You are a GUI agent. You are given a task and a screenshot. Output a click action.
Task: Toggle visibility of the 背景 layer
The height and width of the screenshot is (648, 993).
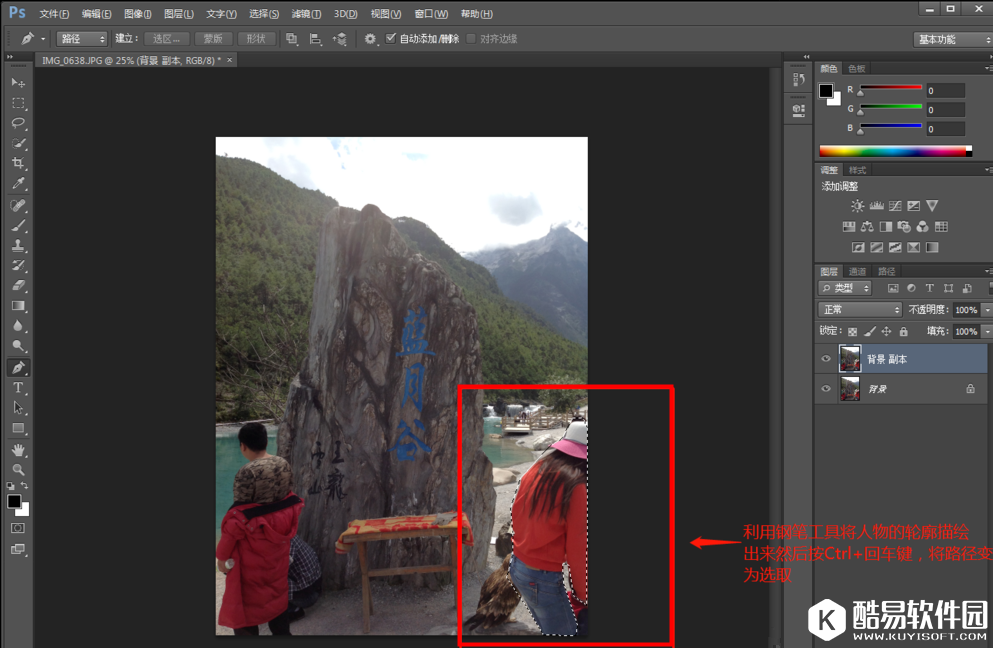(826, 388)
